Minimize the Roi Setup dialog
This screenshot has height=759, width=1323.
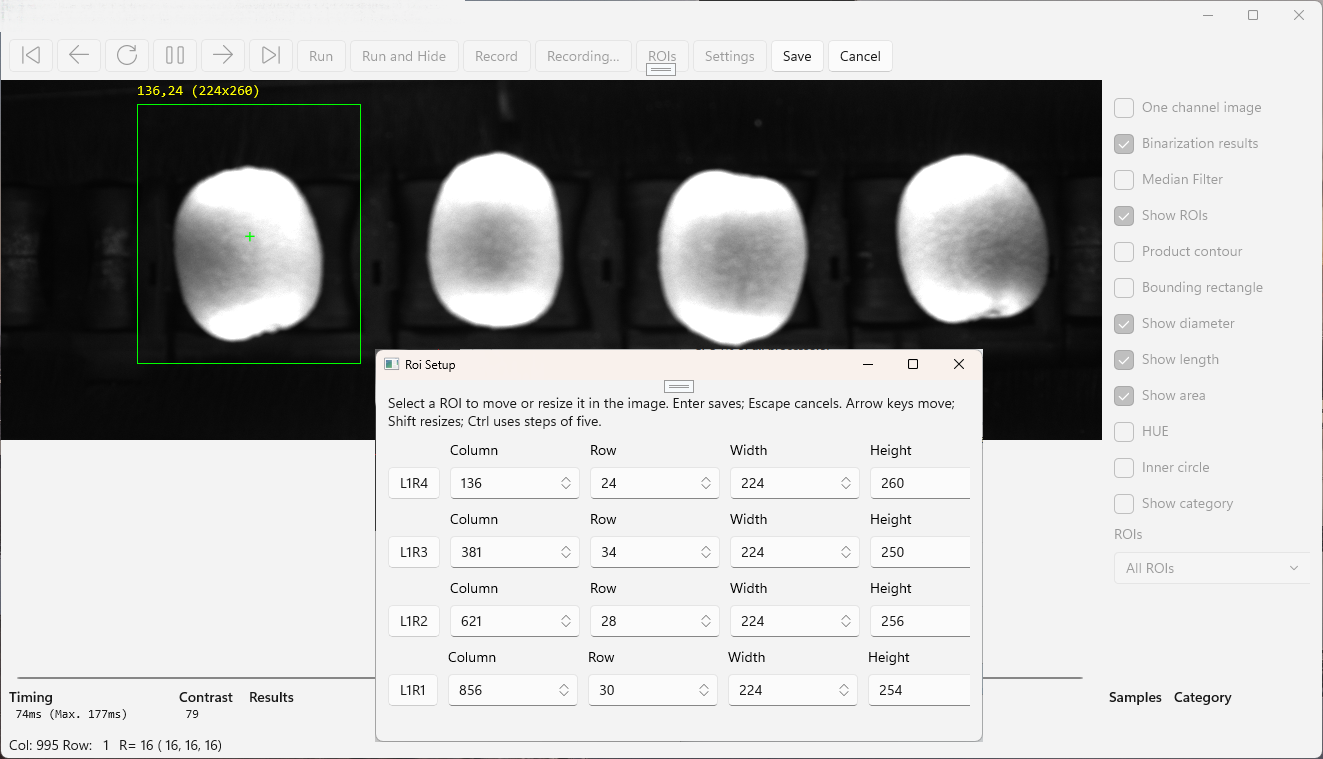867,365
